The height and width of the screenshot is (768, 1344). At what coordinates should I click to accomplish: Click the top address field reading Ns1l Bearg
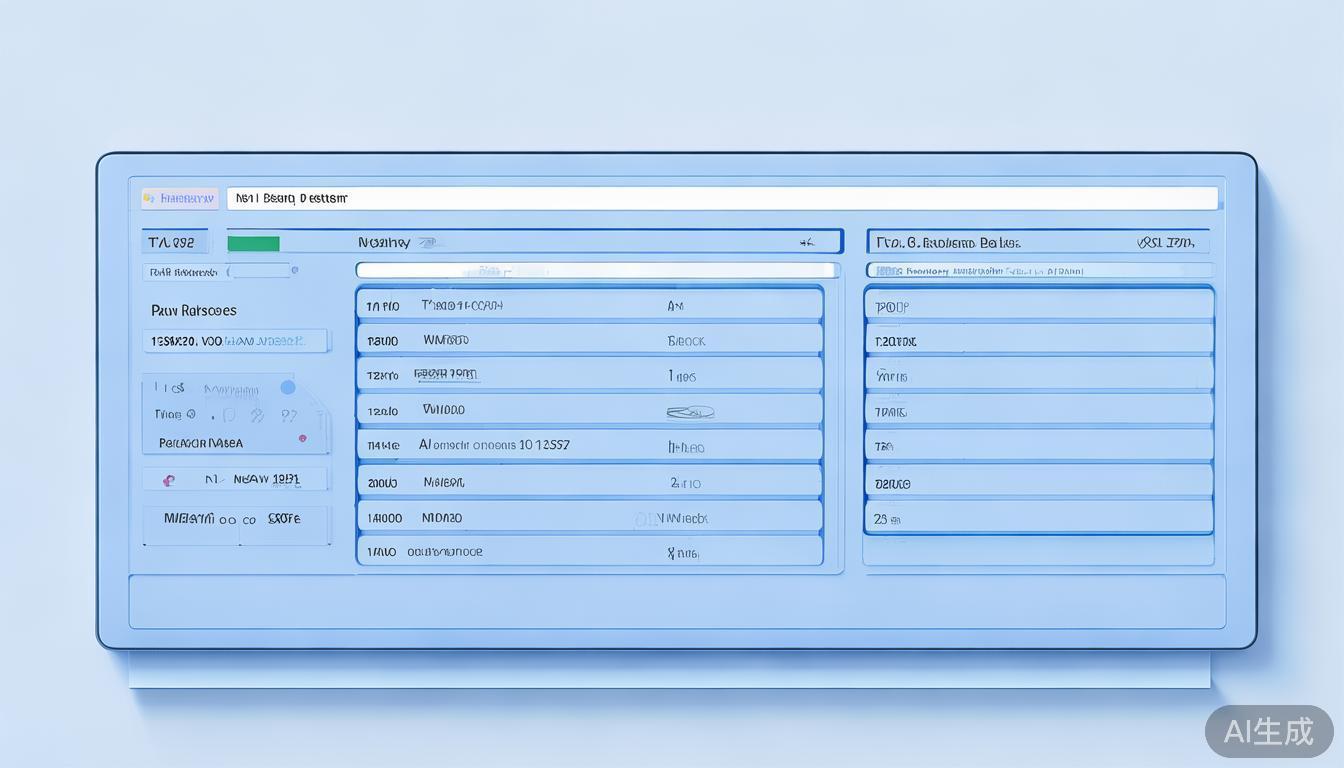pyautogui.click(x=720, y=198)
